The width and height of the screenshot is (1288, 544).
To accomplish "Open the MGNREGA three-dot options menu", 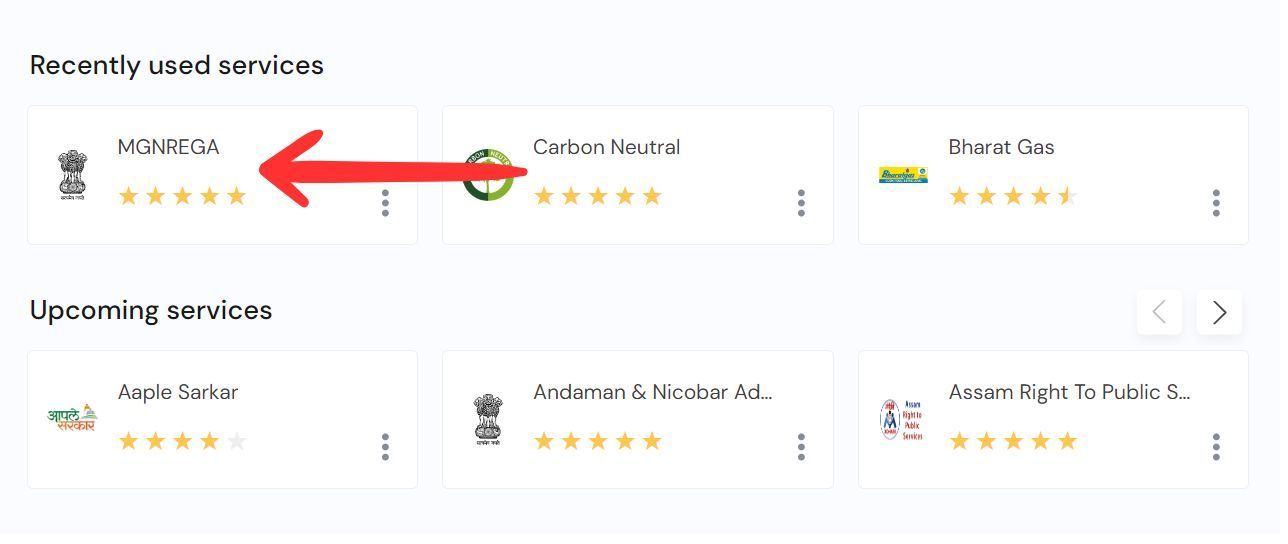I will coord(385,203).
